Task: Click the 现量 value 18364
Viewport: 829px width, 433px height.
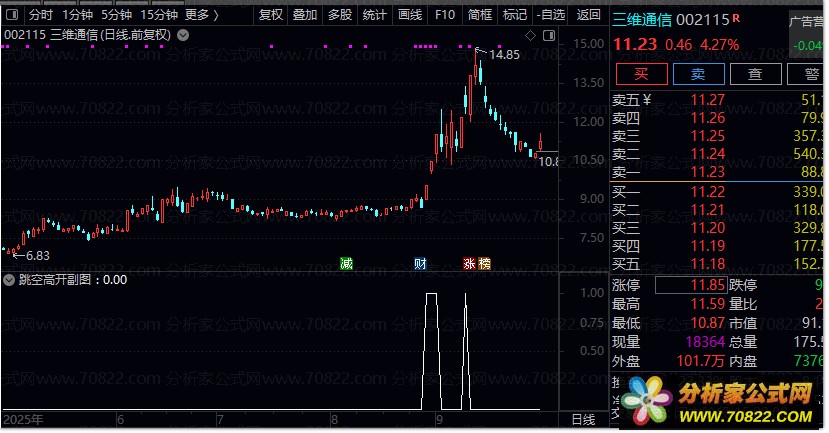Action: (x=705, y=342)
